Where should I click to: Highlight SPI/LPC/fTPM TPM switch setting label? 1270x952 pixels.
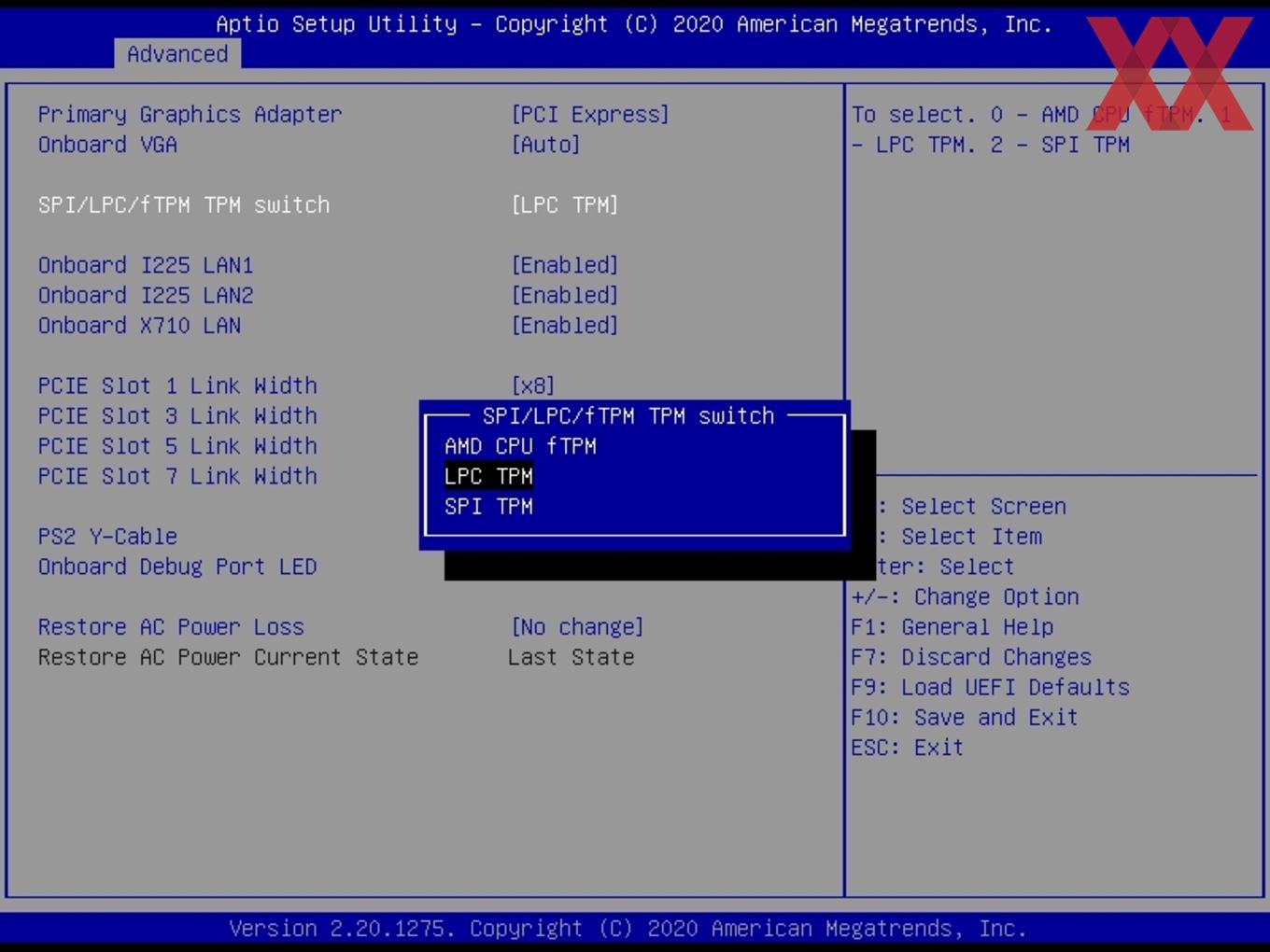[184, 205]
